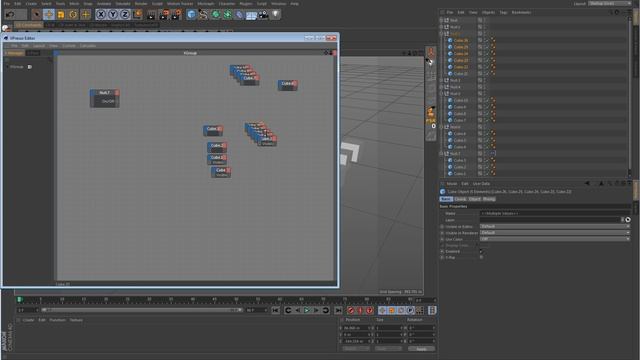Play the animation forward
The width and height of the screenshot is (640, 360).
(x=307, y=311)
